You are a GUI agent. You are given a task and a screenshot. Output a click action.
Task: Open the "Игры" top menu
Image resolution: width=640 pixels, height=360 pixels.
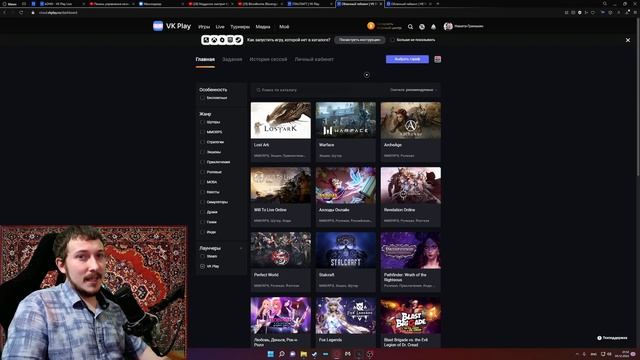(x=204, y=27)
